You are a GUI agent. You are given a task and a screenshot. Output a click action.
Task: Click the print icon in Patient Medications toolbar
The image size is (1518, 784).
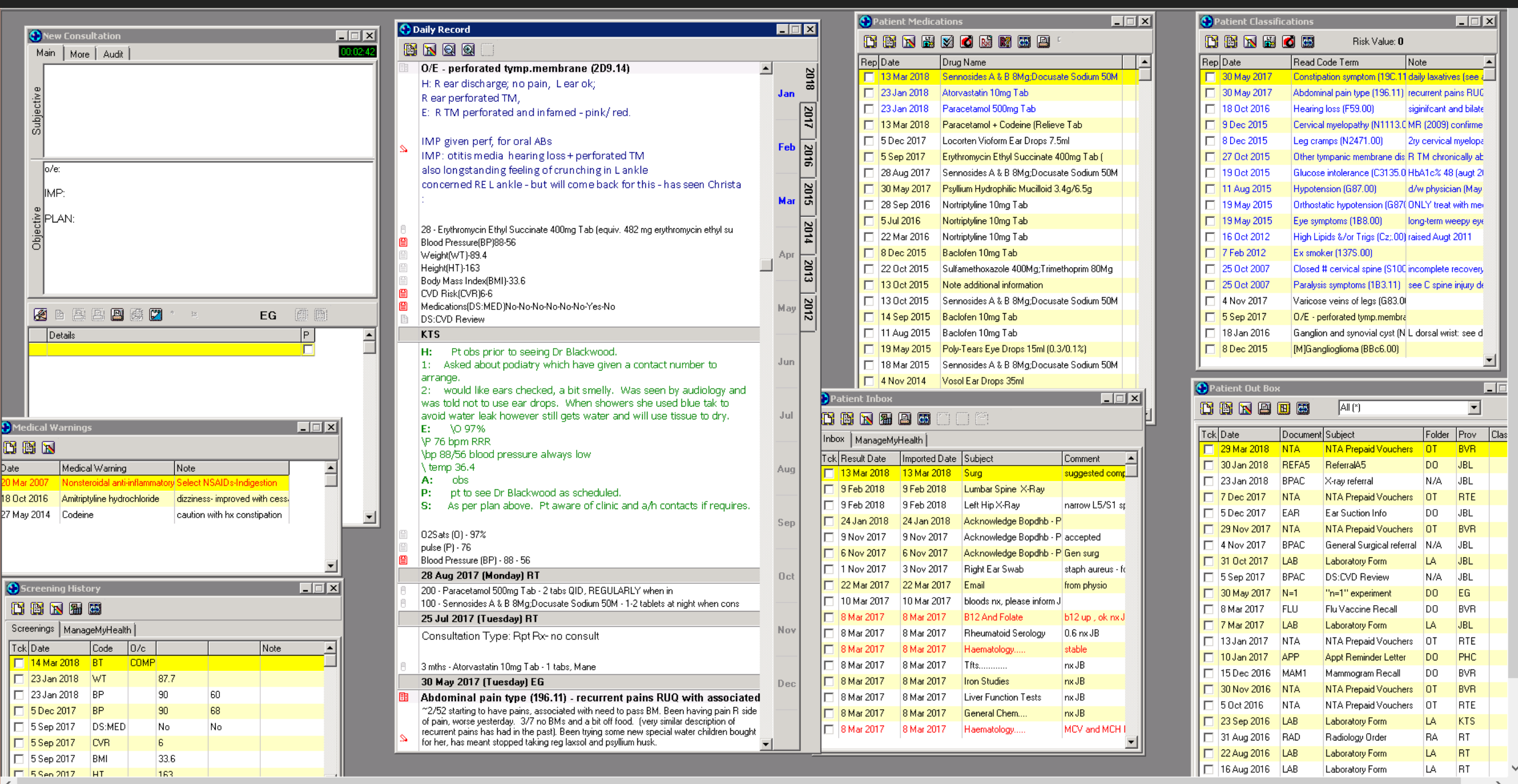pyautogui.click(x=1044, y=42)
